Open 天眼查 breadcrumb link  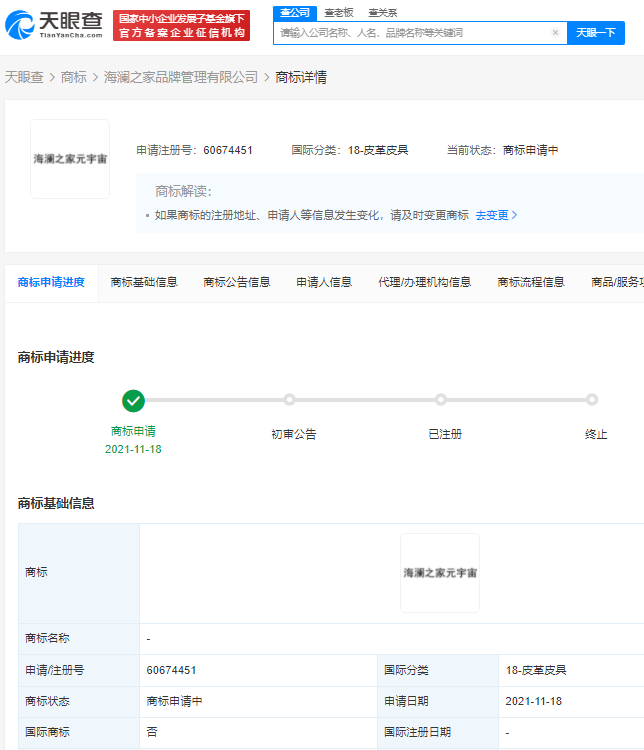[x=24, y=77]
